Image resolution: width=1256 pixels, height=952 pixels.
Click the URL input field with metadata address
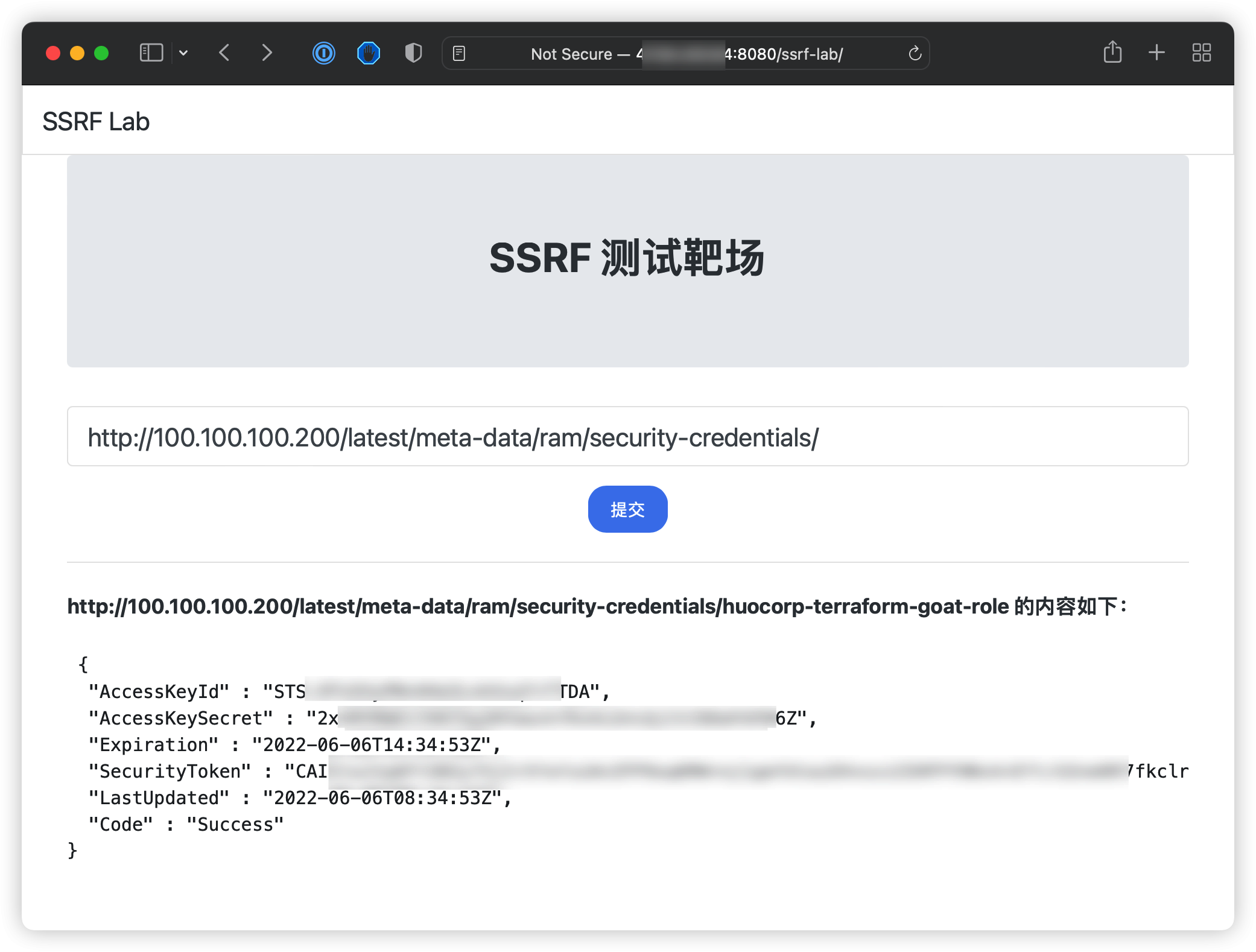627,436
